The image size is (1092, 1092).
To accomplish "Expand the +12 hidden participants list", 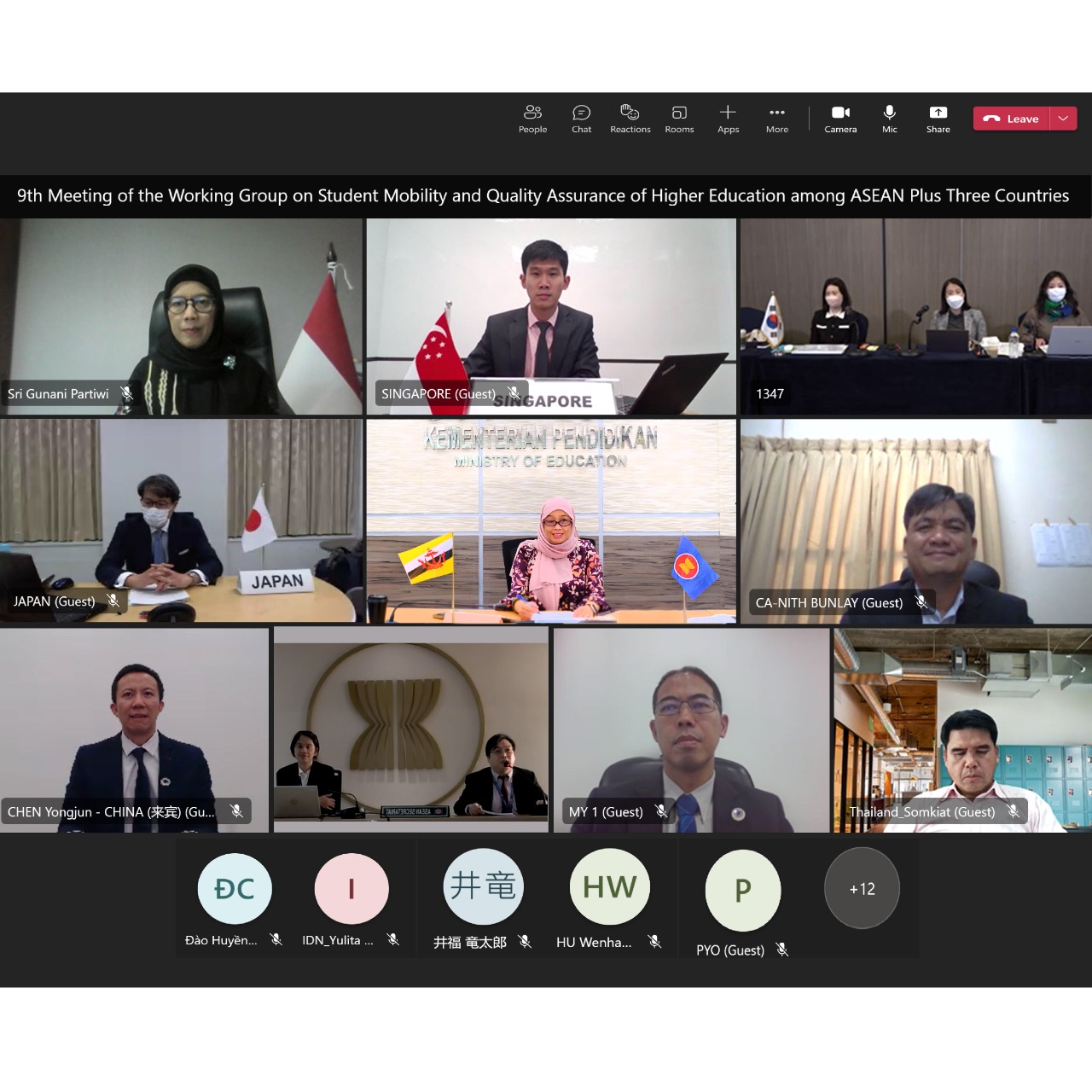I will click(862, 888).
